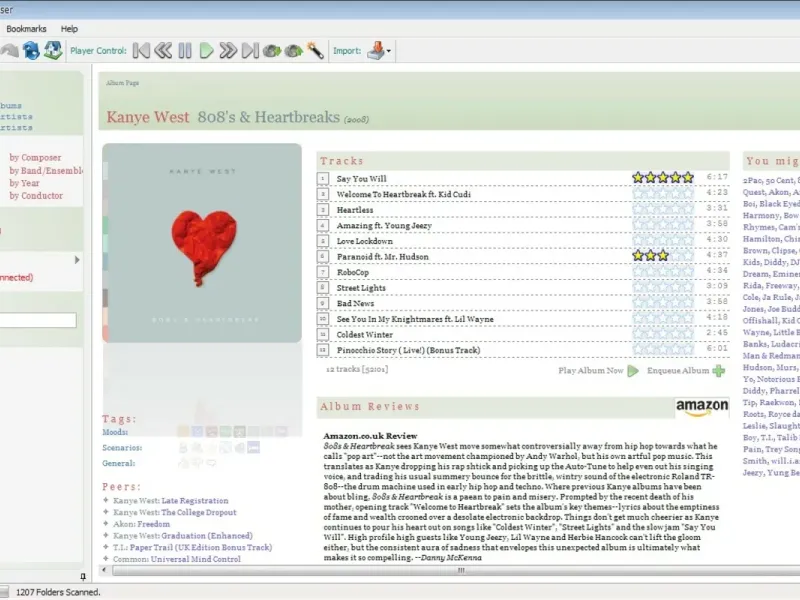Click the blue refresh arrows toolbar icon

tap(31, 51)
